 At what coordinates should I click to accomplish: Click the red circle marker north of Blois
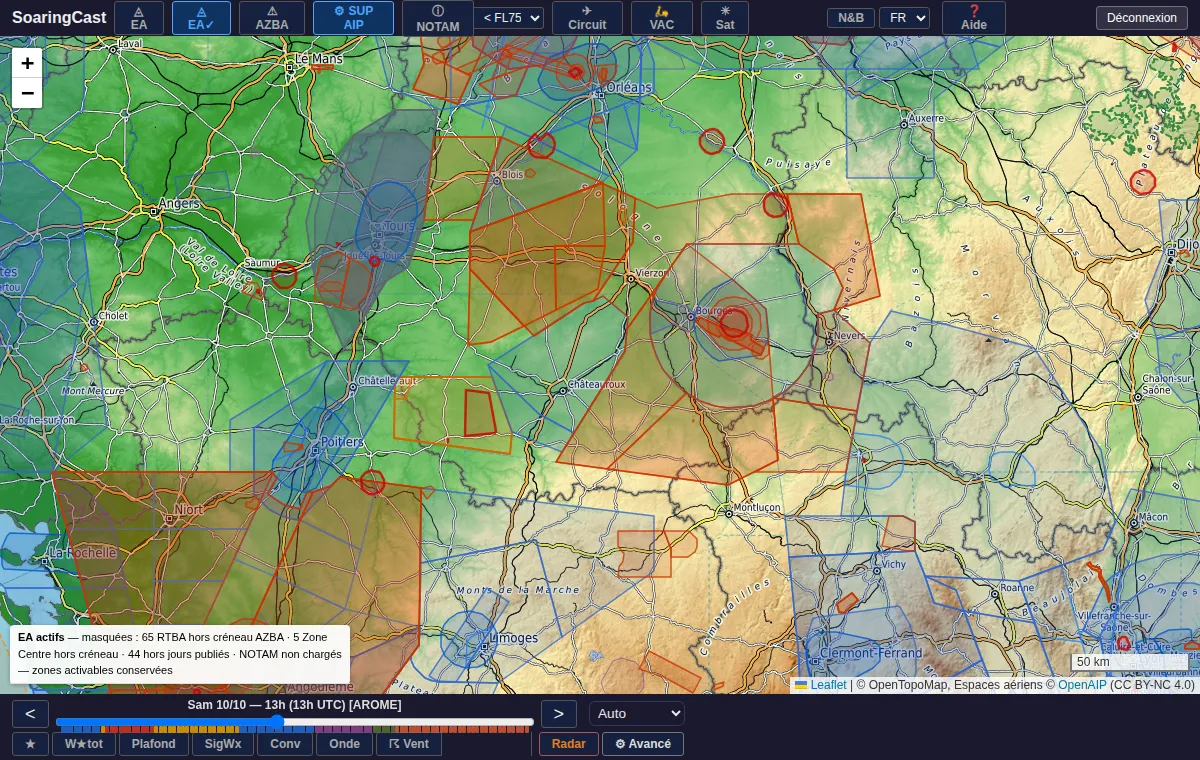[x=541, y=146]
